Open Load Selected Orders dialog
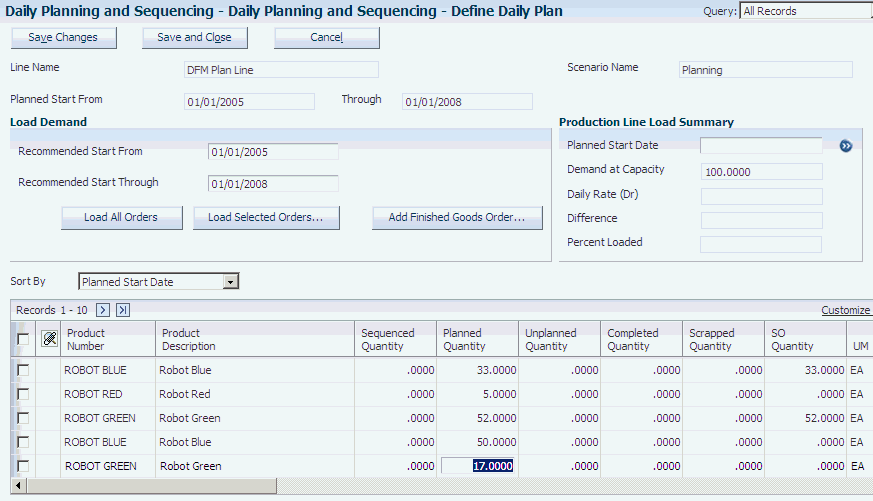The height and width of the screenshot is (501, 873). coord(265,218)
